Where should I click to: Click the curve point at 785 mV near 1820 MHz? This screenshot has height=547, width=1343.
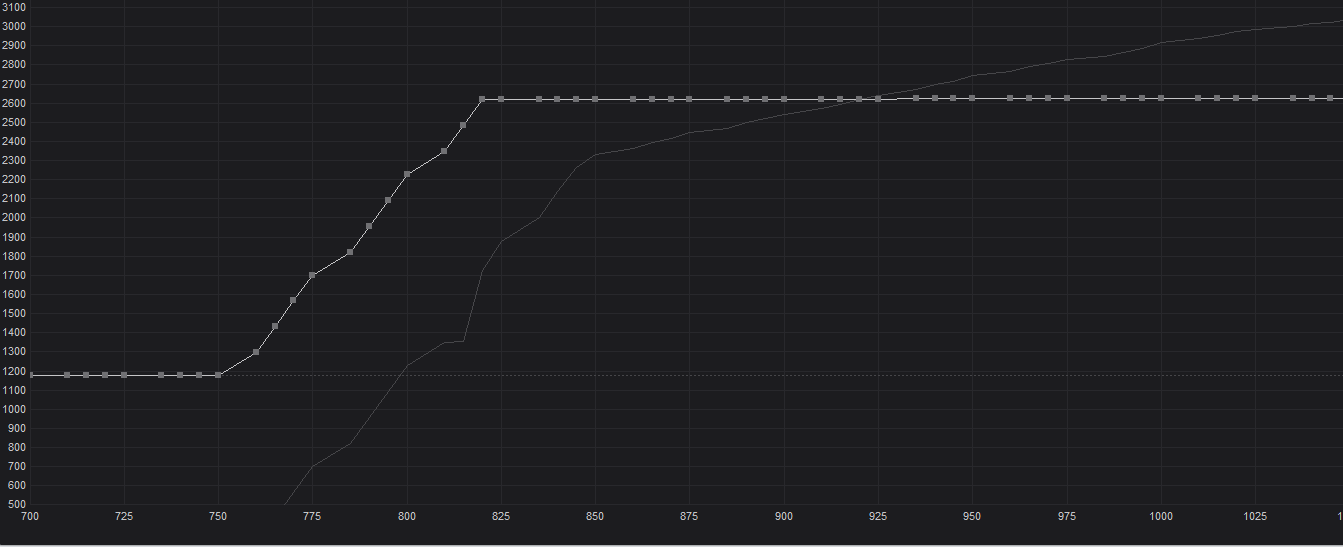350,252
